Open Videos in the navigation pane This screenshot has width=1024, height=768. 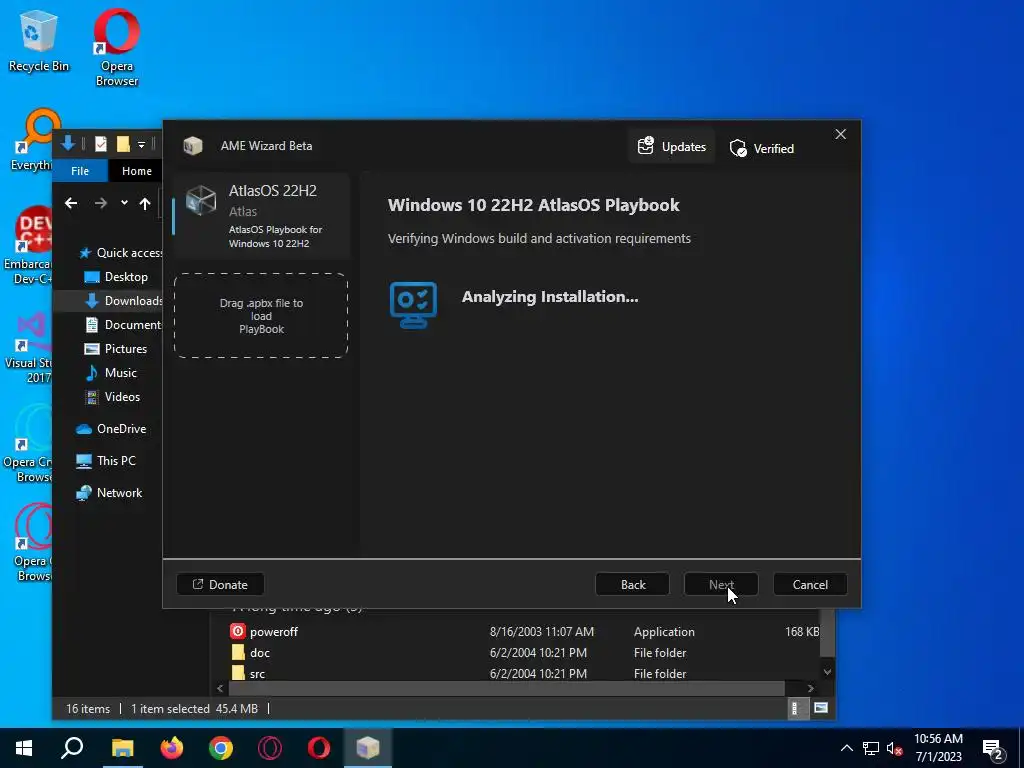[x=112, y=397]
